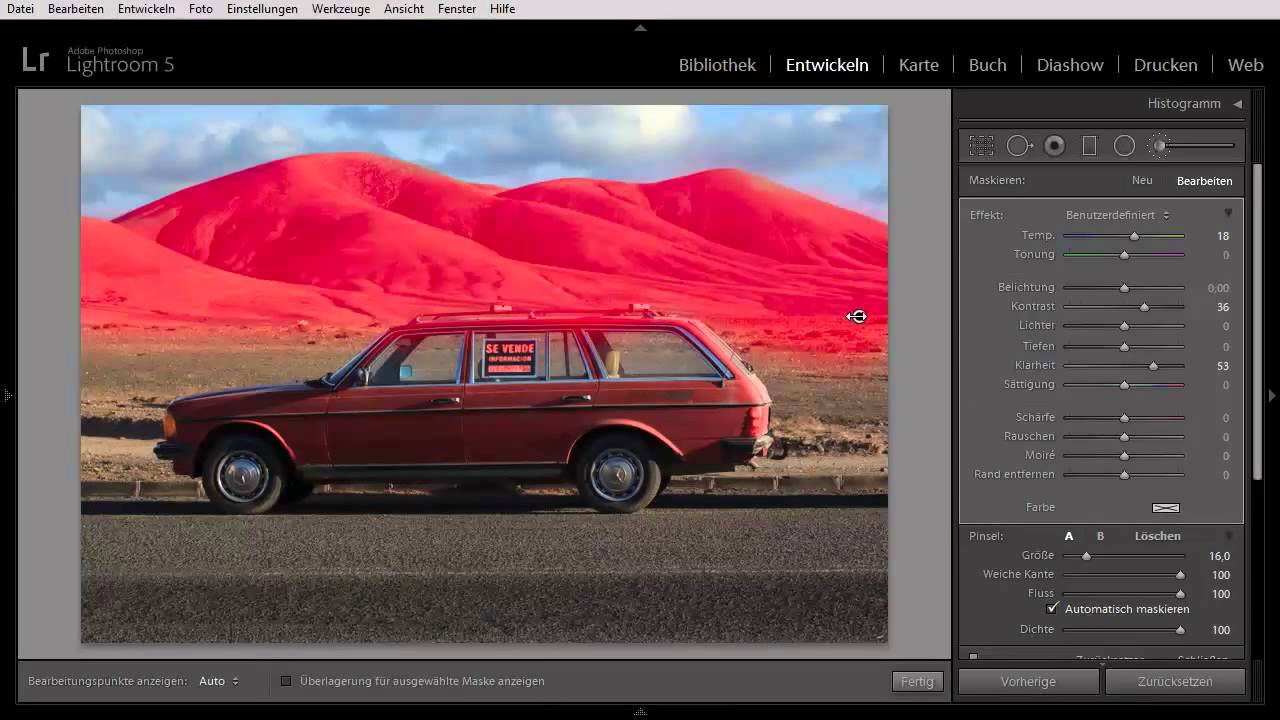1280x720 pixels.
Task: Open the Hilfe menu
Action: pos(503,9)
